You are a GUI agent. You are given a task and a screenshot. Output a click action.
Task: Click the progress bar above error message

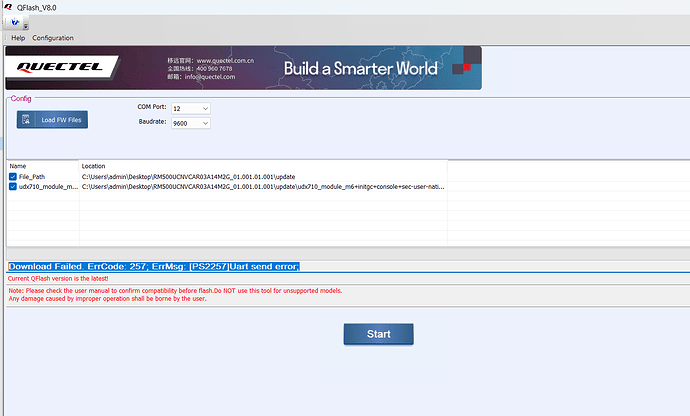tap(348, 254)
